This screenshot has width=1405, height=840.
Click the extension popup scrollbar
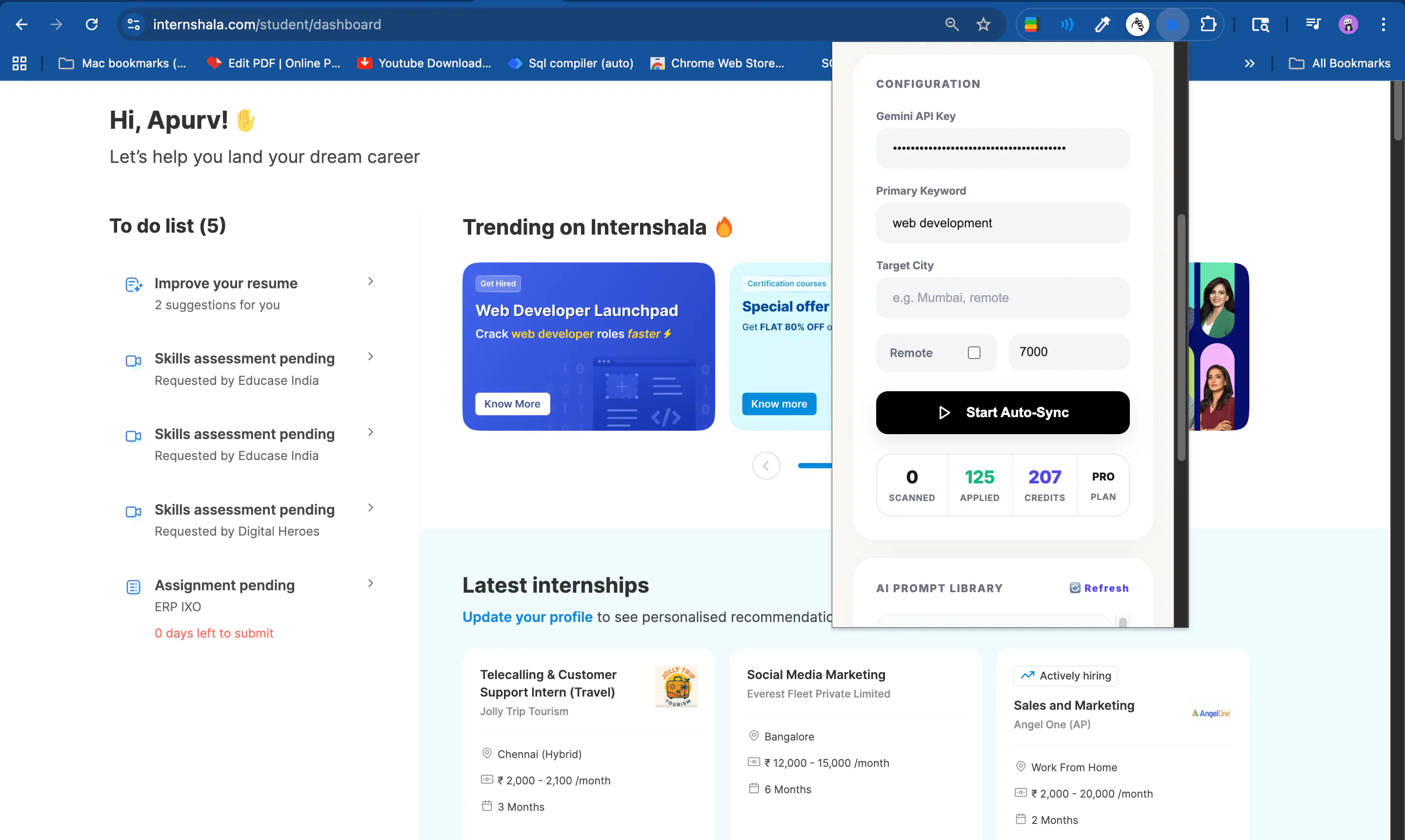coord(1181,338)
